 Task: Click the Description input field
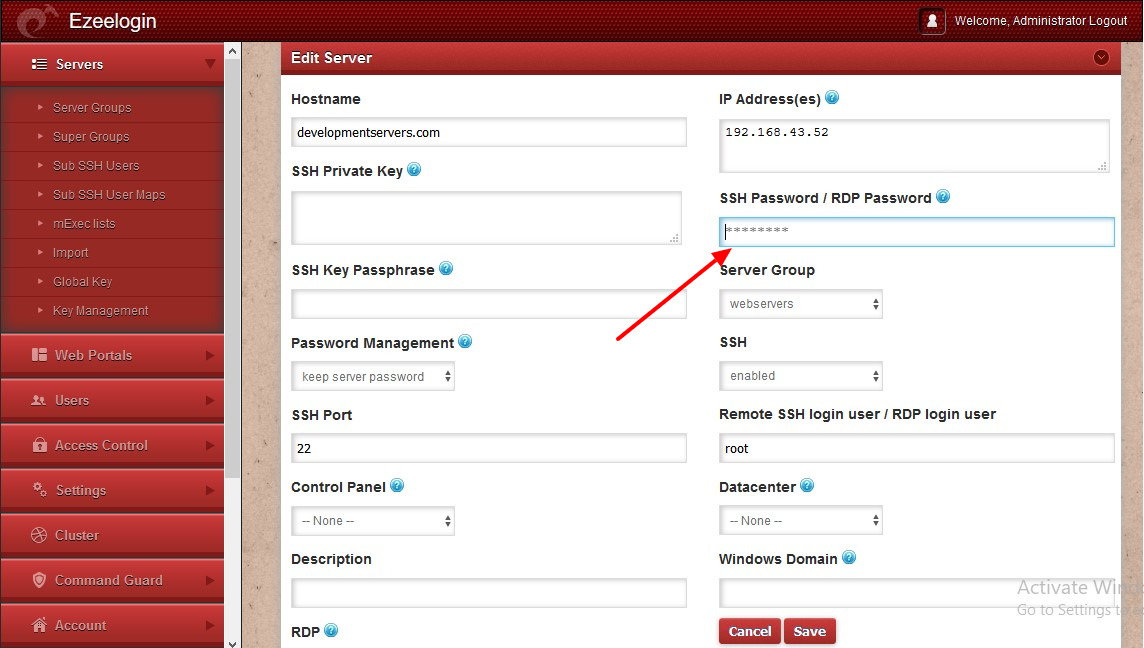489,593
